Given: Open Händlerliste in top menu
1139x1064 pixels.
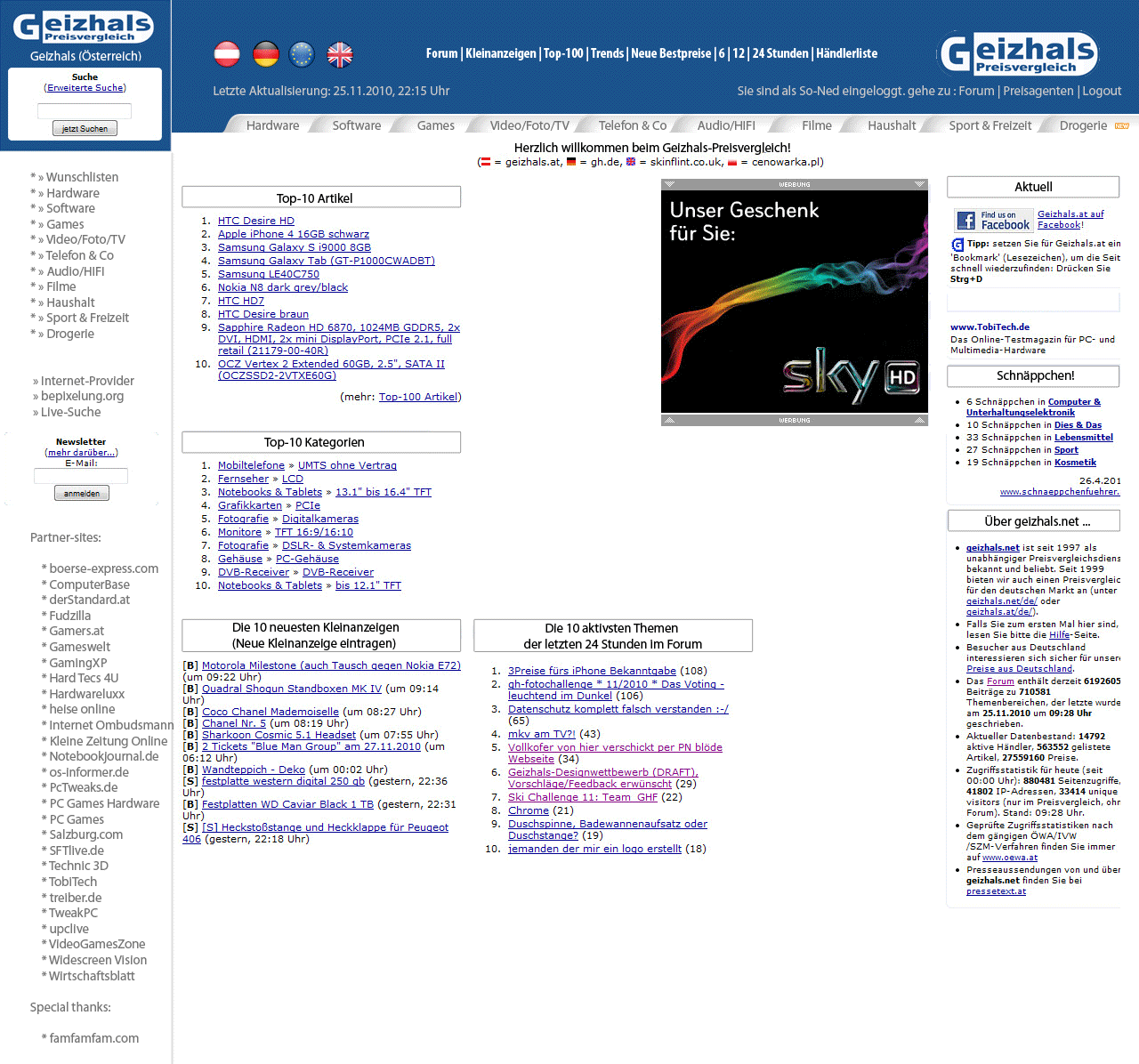Looking at the screenshot, I should point(846,53).
